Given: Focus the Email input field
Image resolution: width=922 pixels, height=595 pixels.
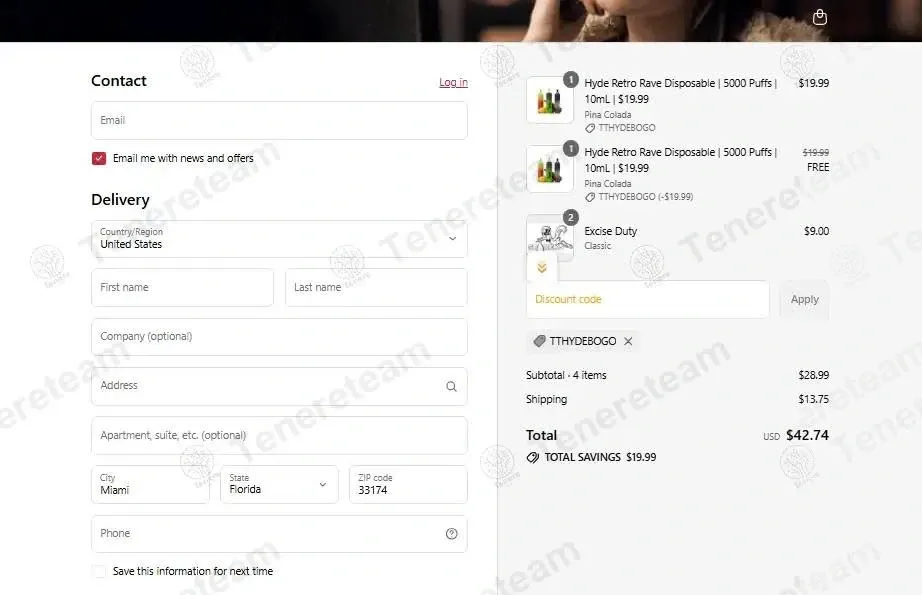Looking at the screenshot, I should click(x=279, y=121).
